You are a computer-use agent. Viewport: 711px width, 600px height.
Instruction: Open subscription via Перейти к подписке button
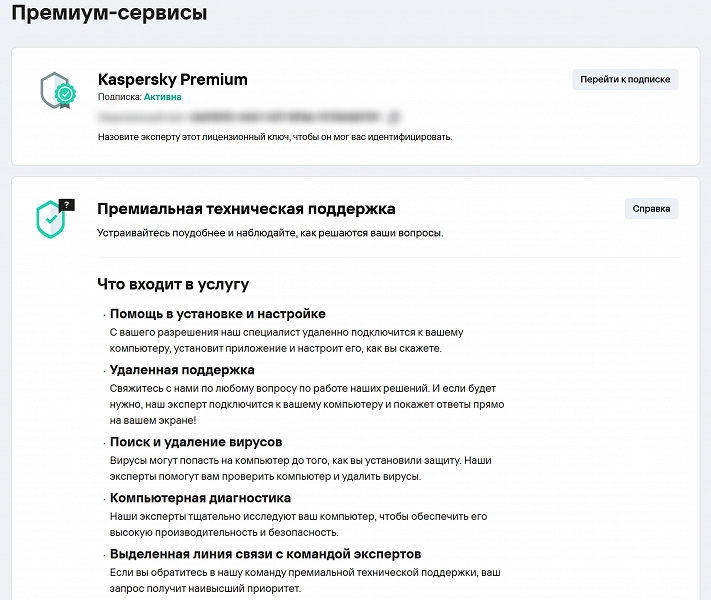[x=625, y=79]
